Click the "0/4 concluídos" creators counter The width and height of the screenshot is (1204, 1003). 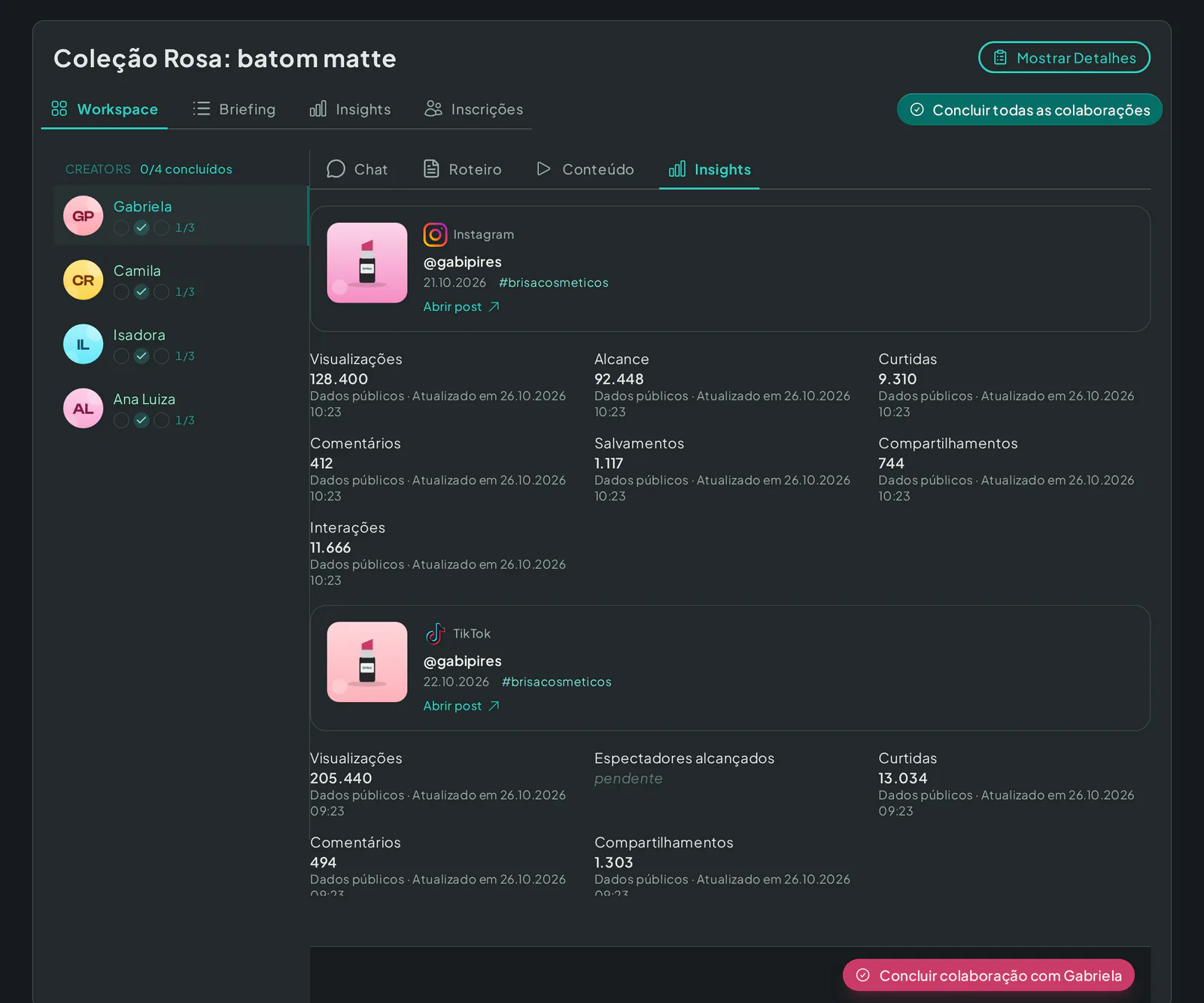[186, 169]
